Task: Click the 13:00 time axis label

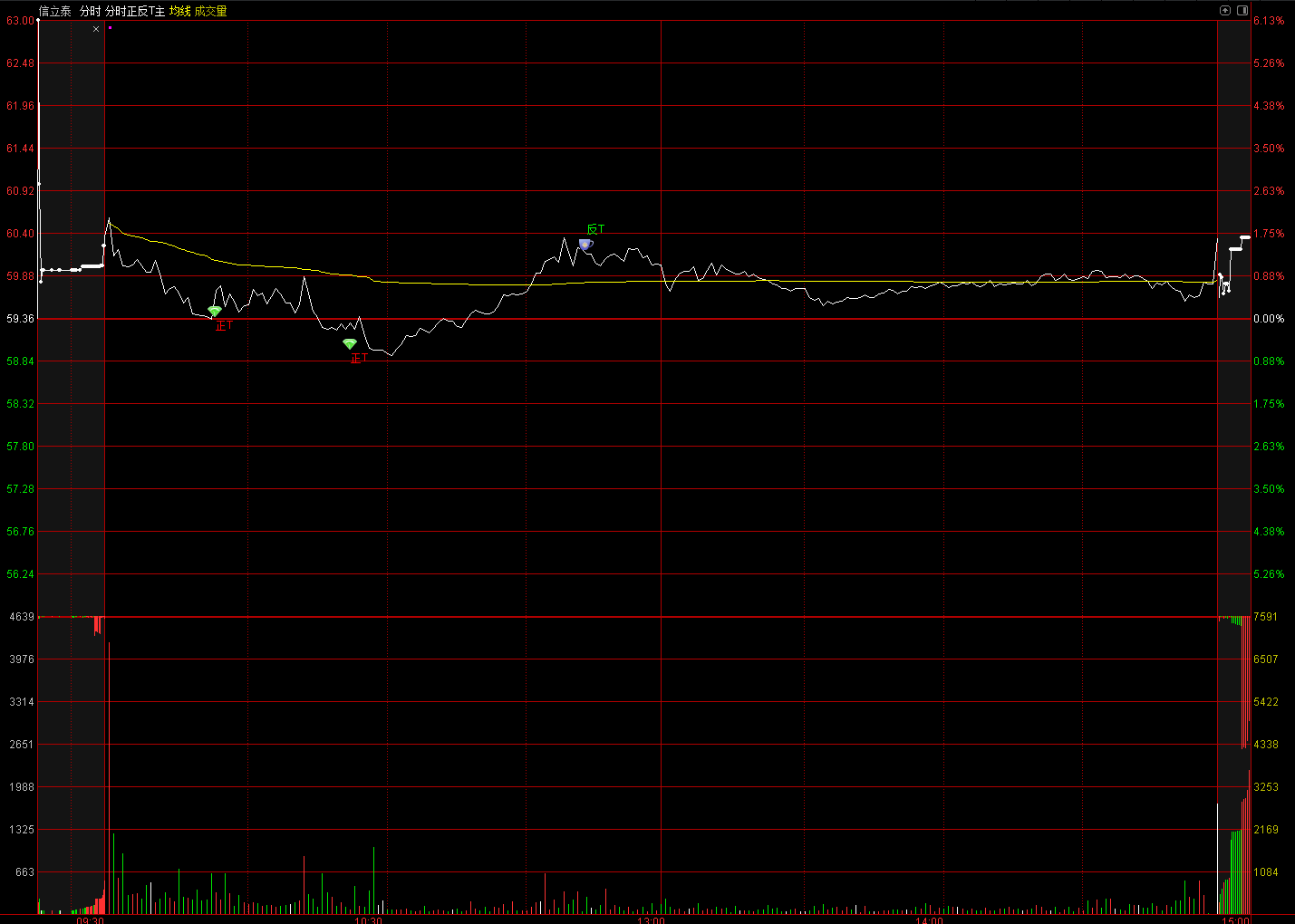Action: tap(651, 919)
